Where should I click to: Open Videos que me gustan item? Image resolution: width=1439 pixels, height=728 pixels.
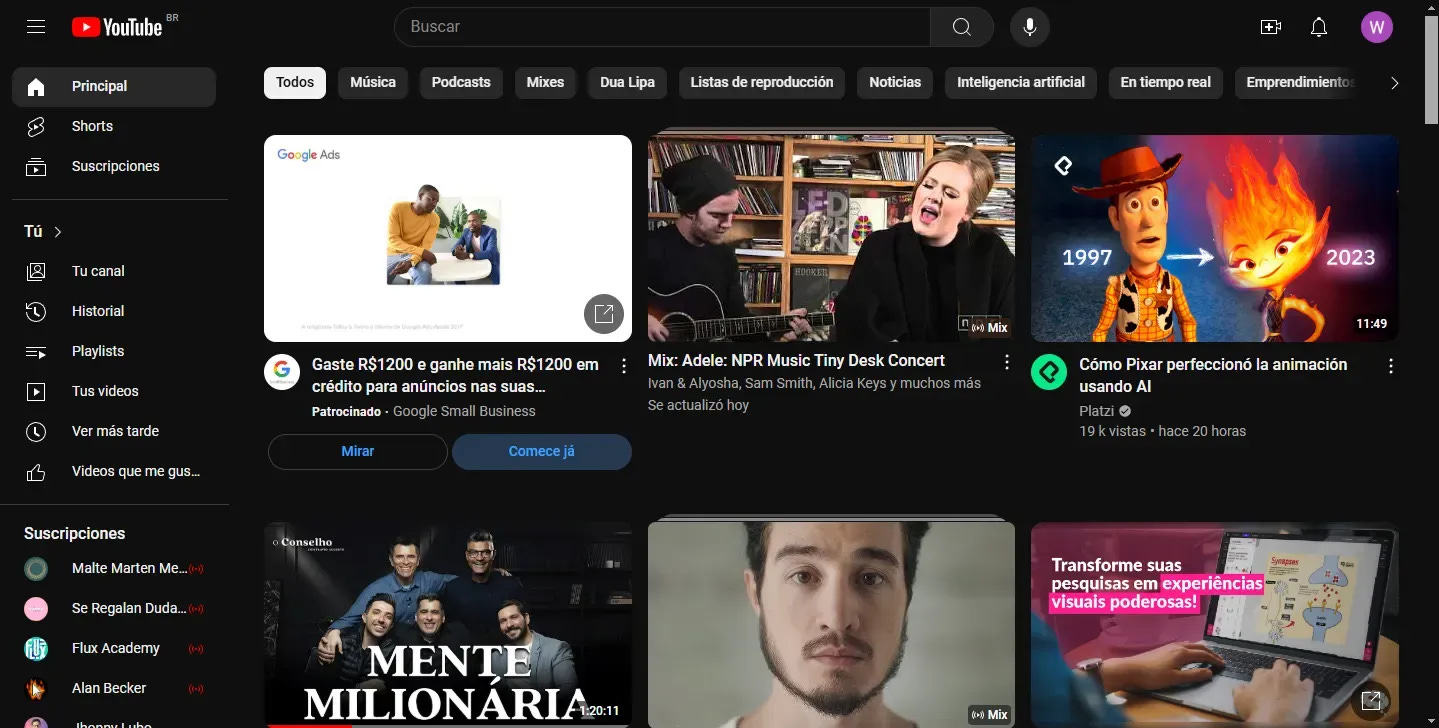(x=114, y=471)
